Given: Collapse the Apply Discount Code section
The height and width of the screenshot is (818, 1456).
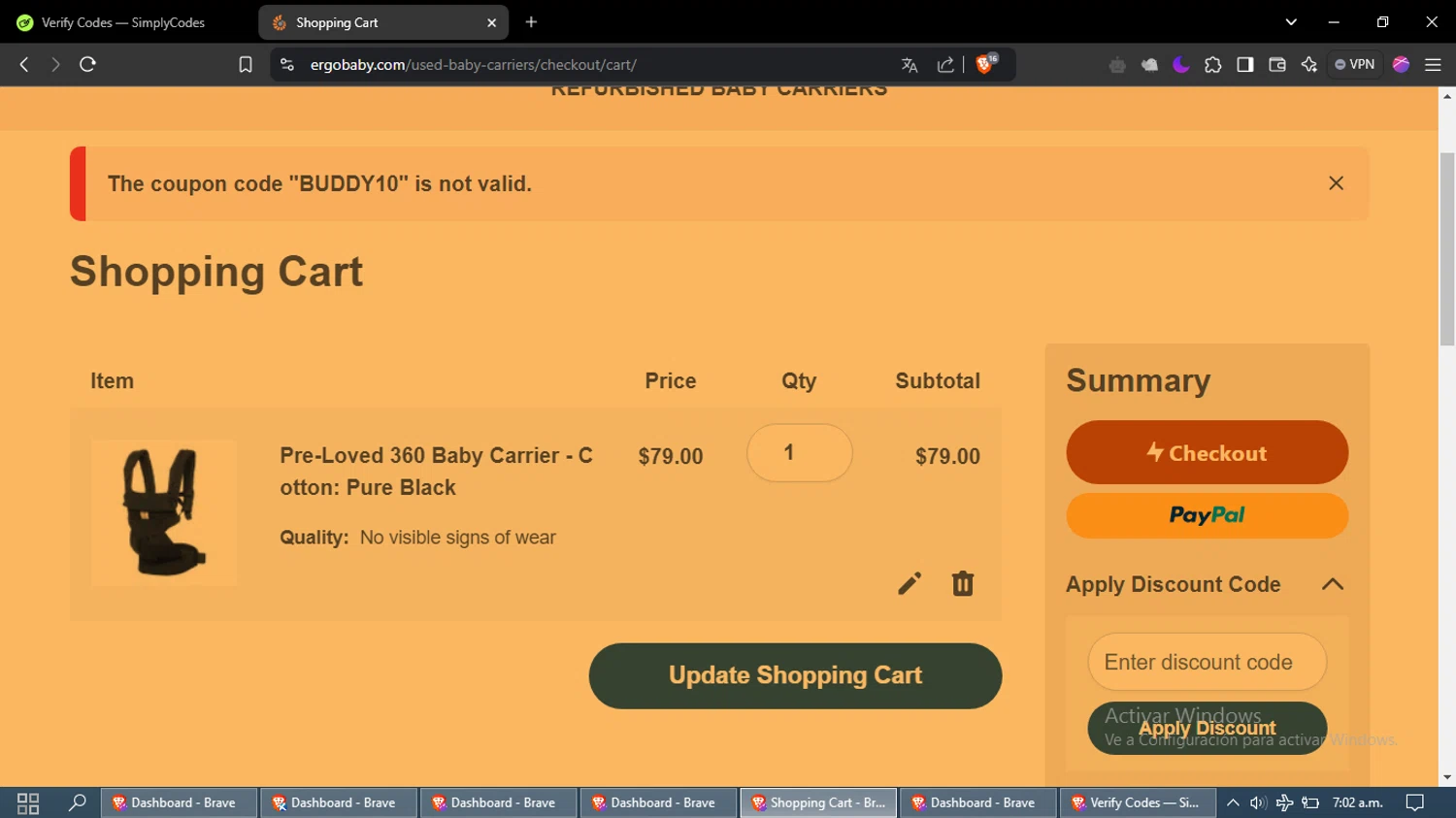Looking at the screenshot, I should pos(1333,584).
